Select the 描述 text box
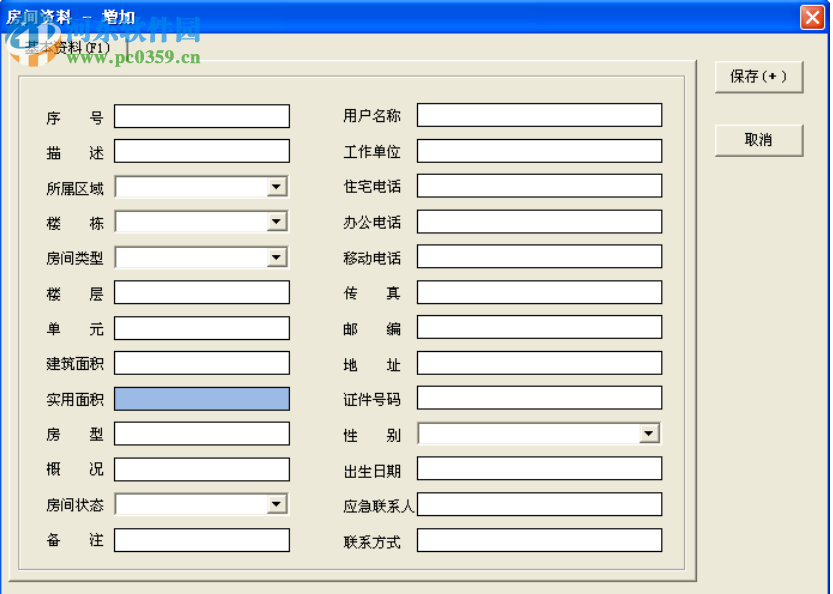This screenshot has height=594, width=833. click(x=202, y=151)
